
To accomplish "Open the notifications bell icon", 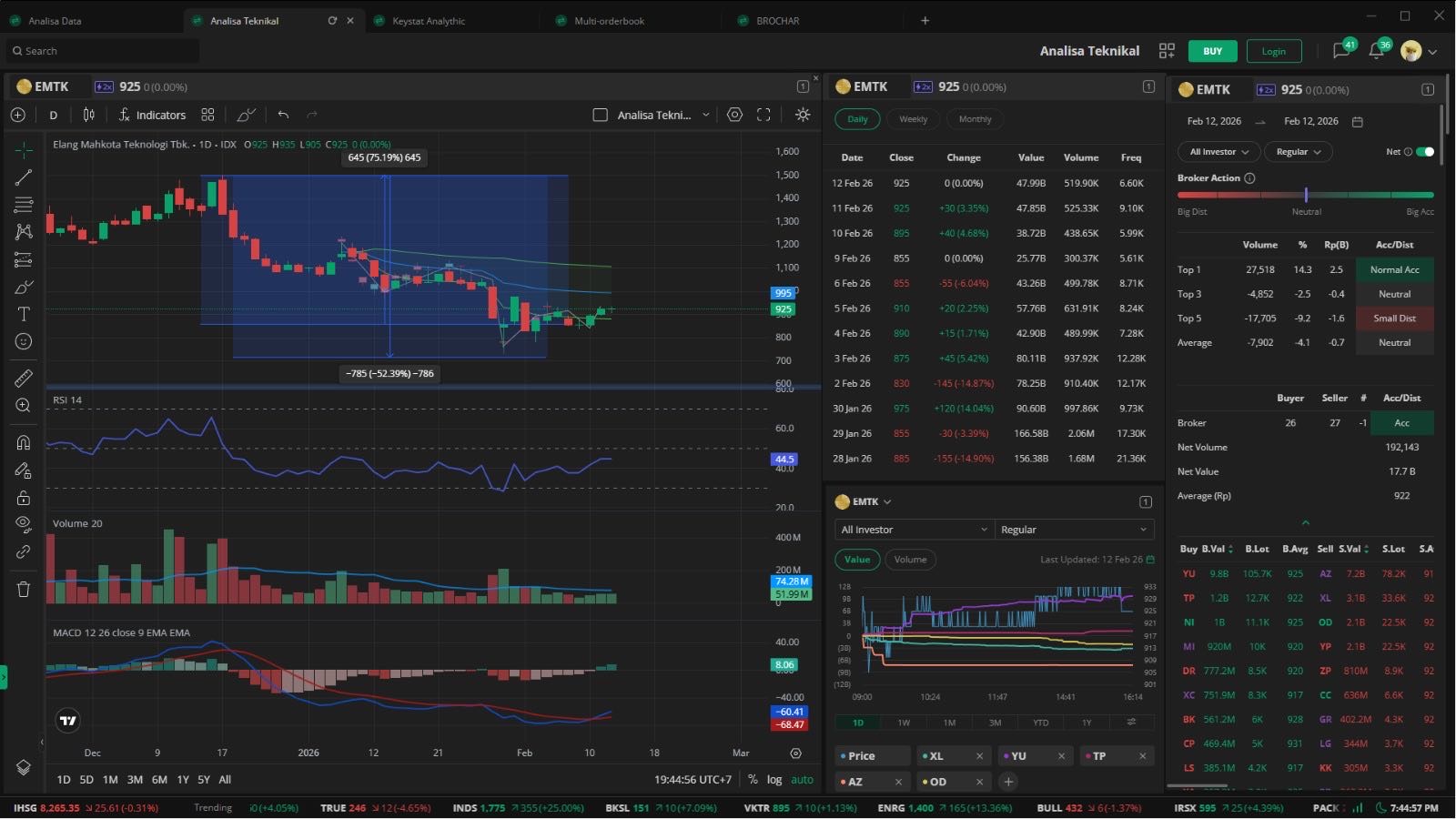I will [1376, 51].
